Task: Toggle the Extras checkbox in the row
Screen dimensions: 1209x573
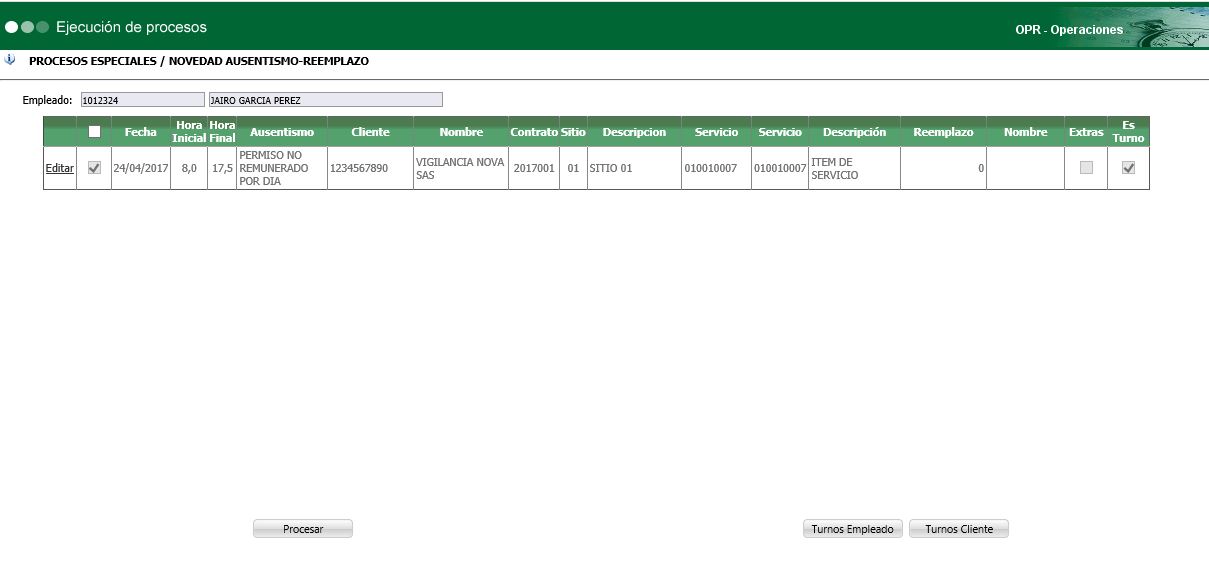Action: 1086,168
